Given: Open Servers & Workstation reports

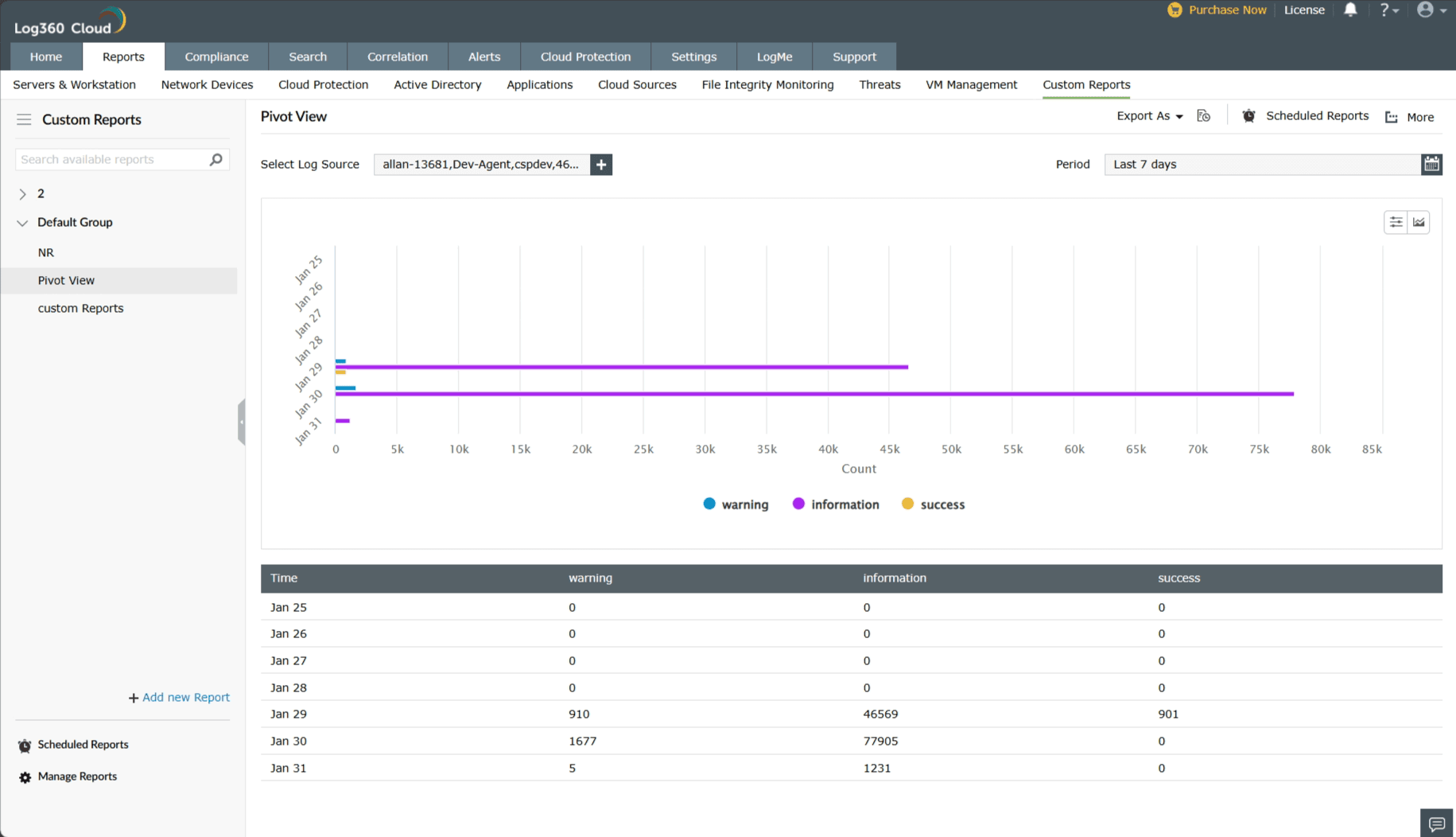Looking at the screenshot, I should click(74, 84).
